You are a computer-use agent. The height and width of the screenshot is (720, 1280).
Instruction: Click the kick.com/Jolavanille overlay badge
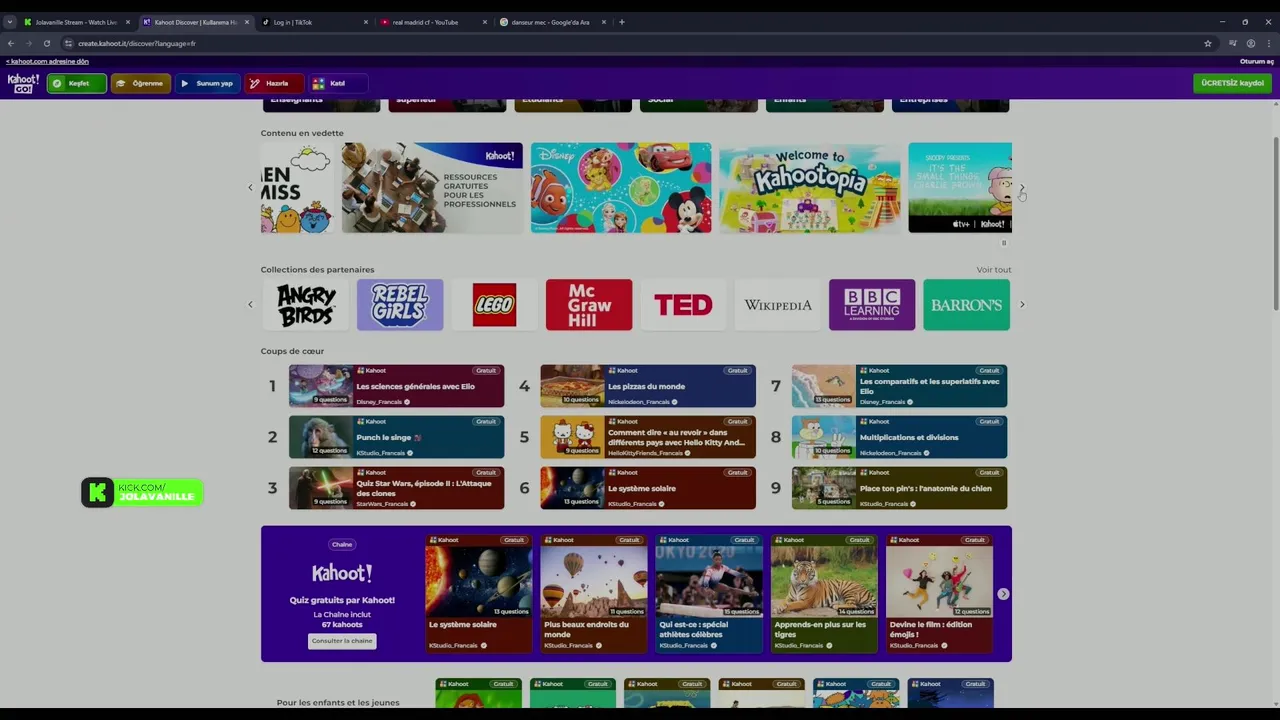click(142, 493)
